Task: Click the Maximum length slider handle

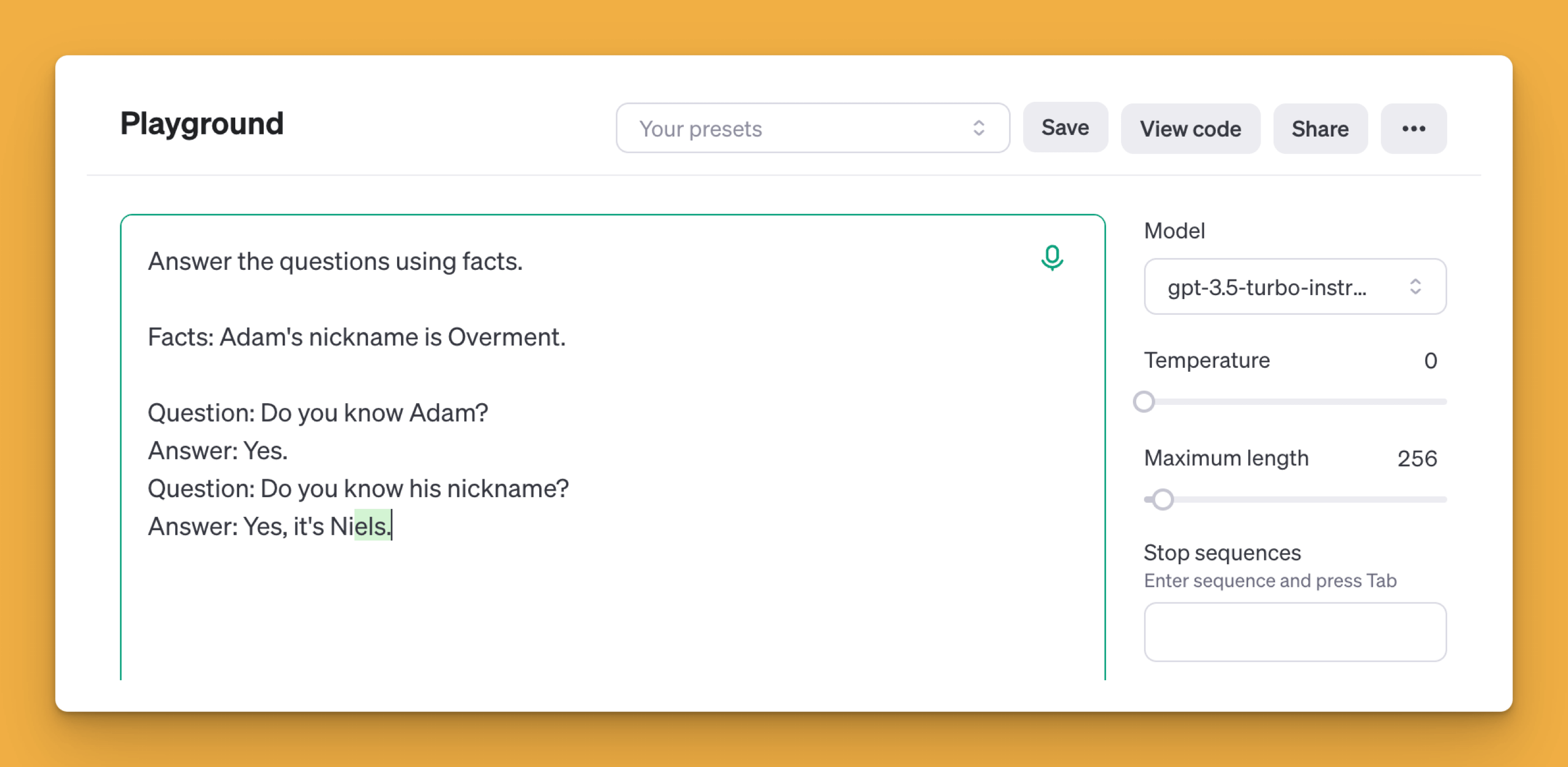Action: (x=1163, y=500)
